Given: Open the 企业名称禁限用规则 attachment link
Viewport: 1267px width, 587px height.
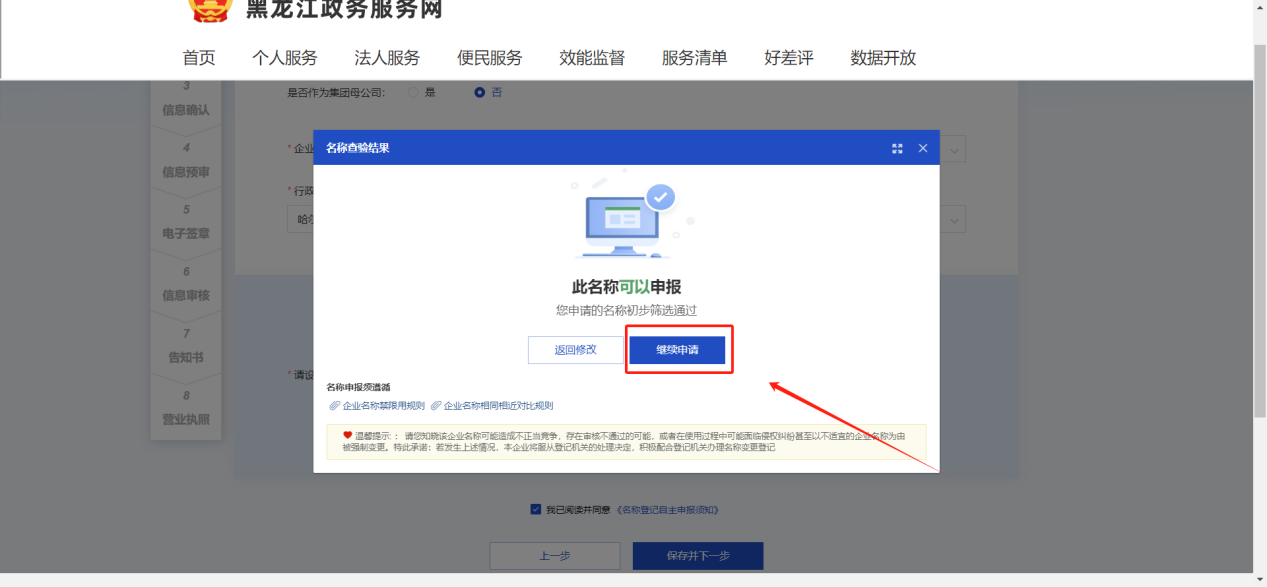Looking at the screenshot, I should [383, 406].
